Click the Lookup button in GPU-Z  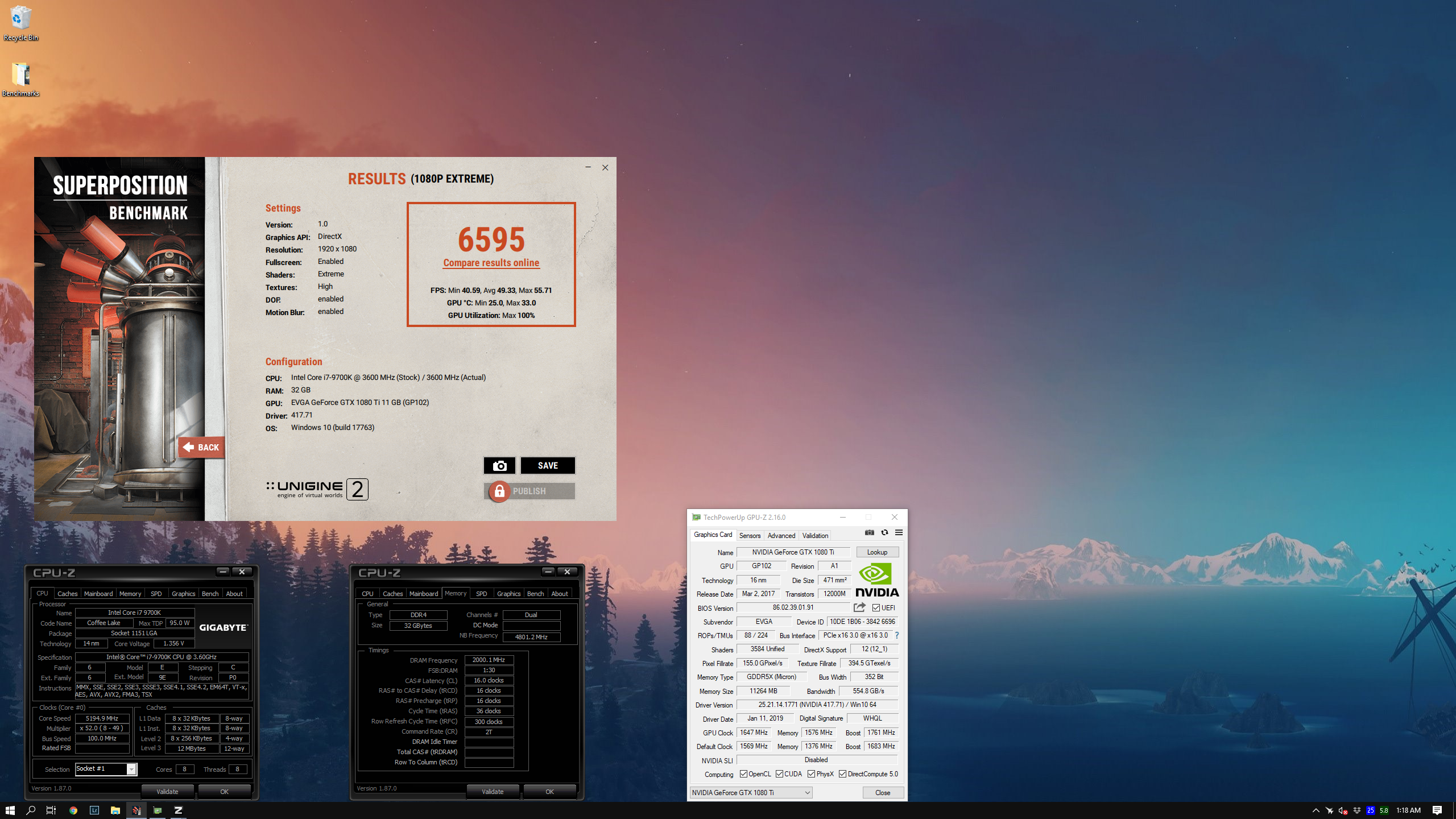click(877, 552)
